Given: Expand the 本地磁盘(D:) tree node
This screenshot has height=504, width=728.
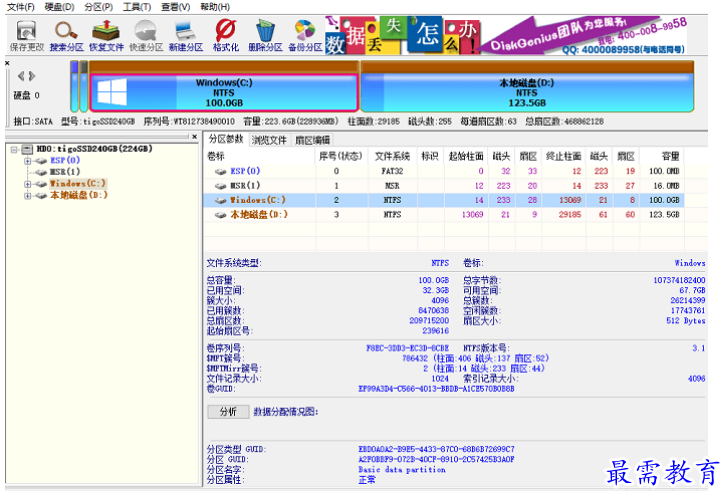Looking at the screenshot, I should click(27, 195).
